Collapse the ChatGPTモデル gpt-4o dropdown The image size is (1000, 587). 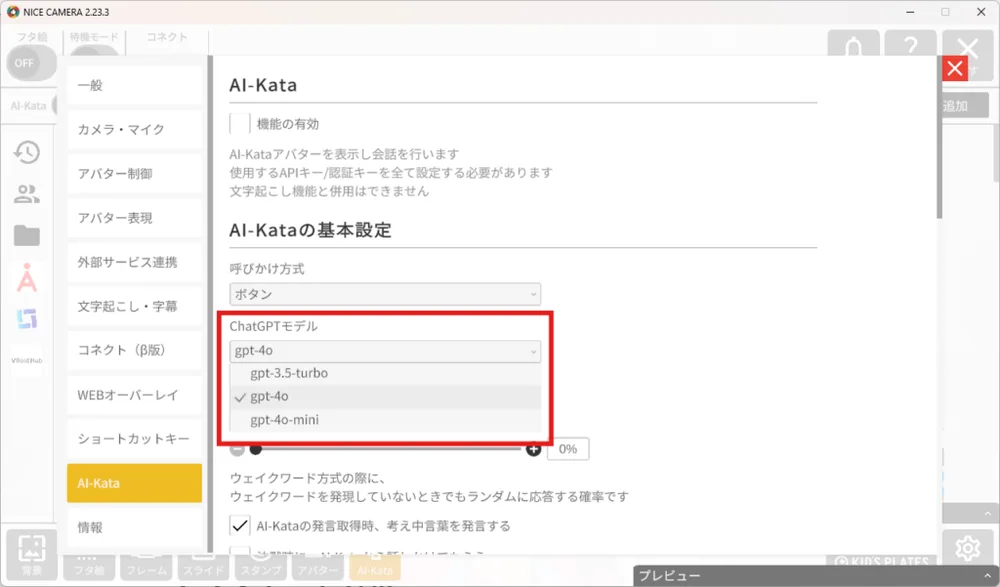click(385, 350)
